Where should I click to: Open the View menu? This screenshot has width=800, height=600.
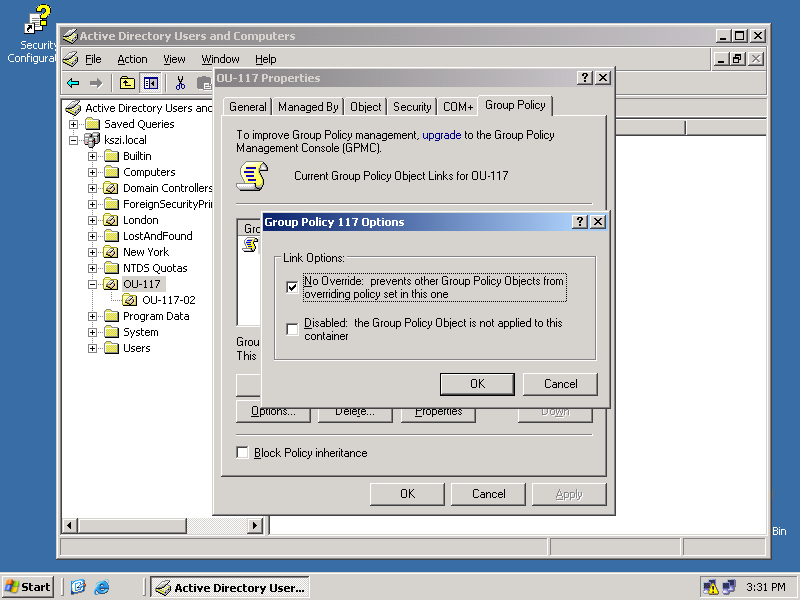[174, 59]
